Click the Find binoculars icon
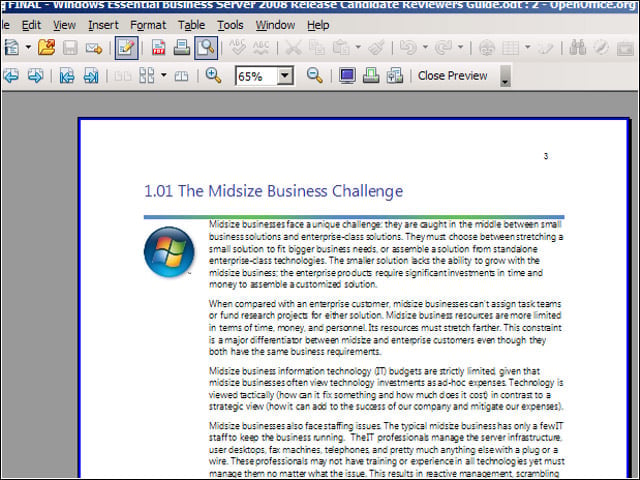Image resolution: width=640 pixels, height=480 pixels. point(578,48)
